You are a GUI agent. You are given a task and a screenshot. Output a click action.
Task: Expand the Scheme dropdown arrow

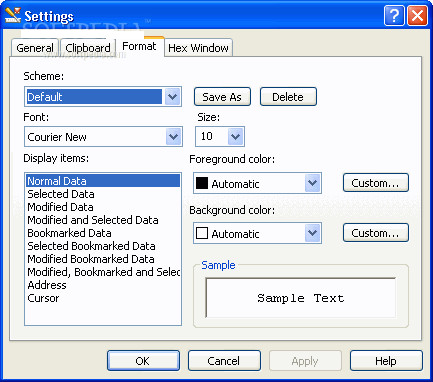tap(173, 97)
